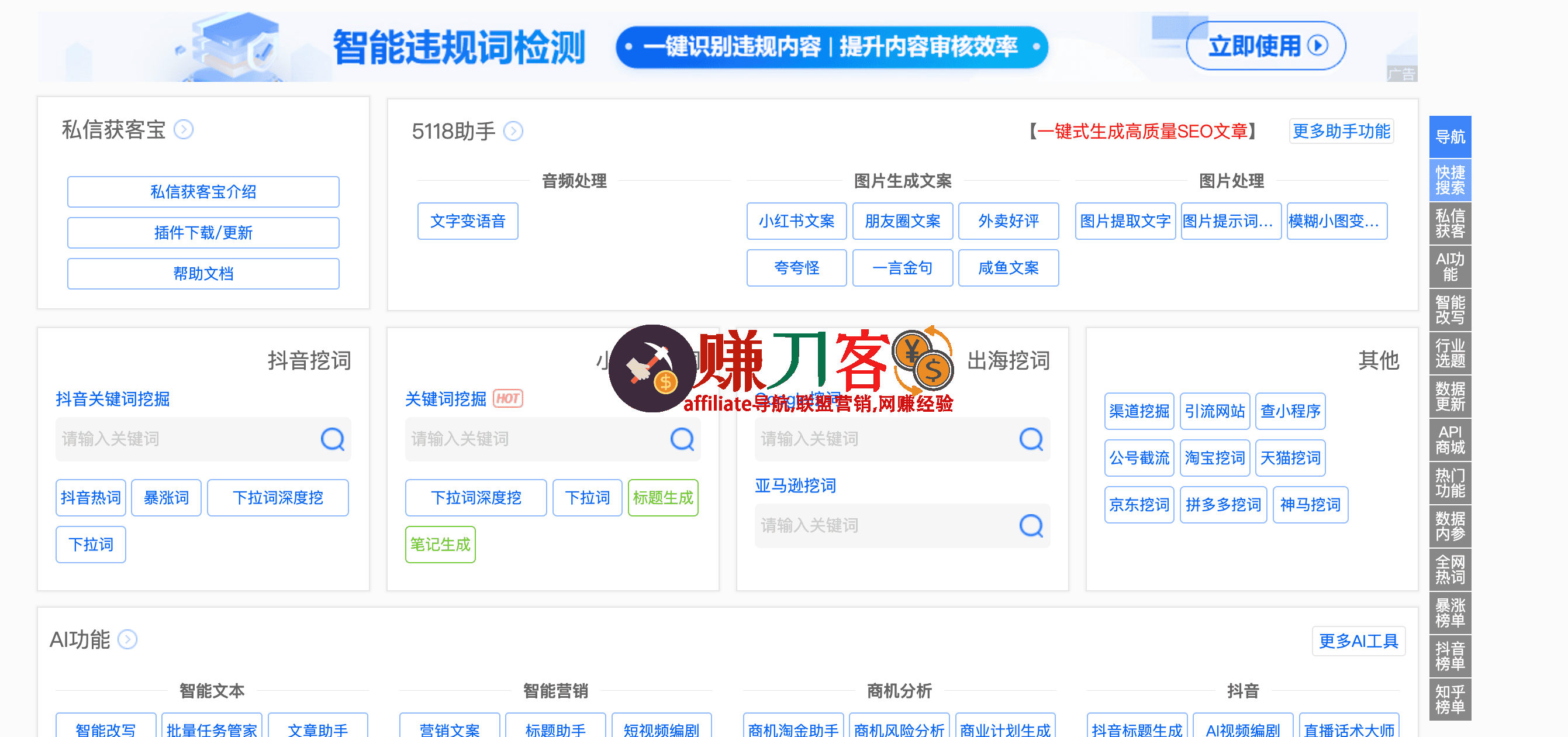Click search icon in 关键词挖掘 input field
This screenshot has width=1568, height=737.
coord(682,439)
